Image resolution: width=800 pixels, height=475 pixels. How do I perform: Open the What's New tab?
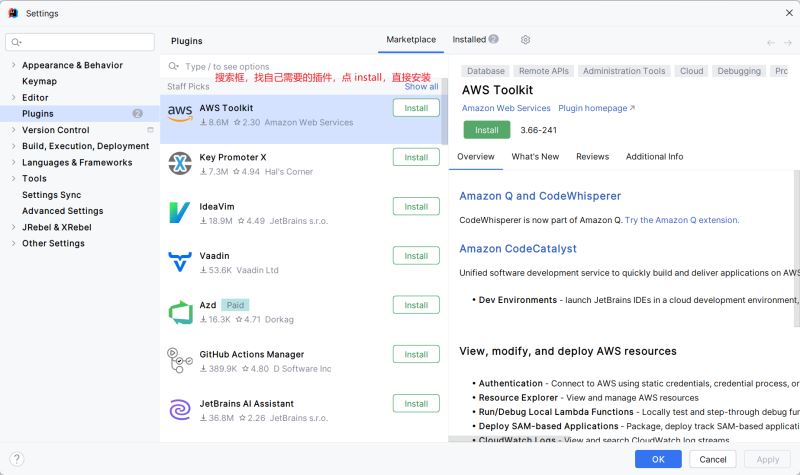tap(535, 157)
